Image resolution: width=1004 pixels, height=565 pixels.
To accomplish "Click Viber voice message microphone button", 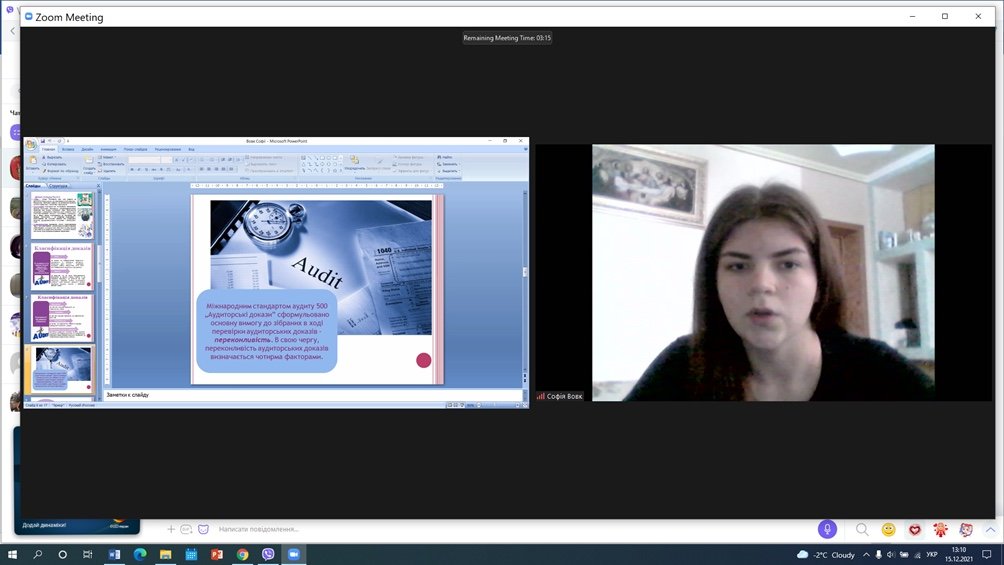I will [x=827, y=529].
